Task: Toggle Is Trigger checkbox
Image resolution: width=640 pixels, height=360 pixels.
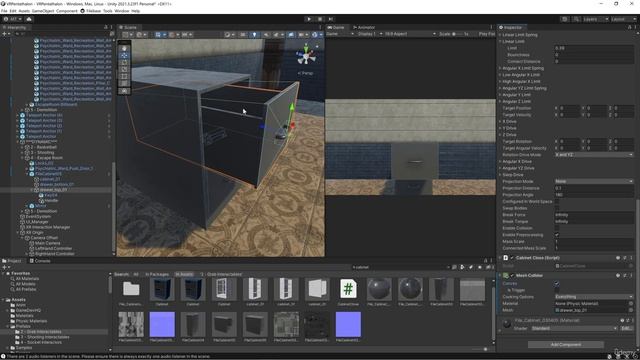Action: (557, 290)
